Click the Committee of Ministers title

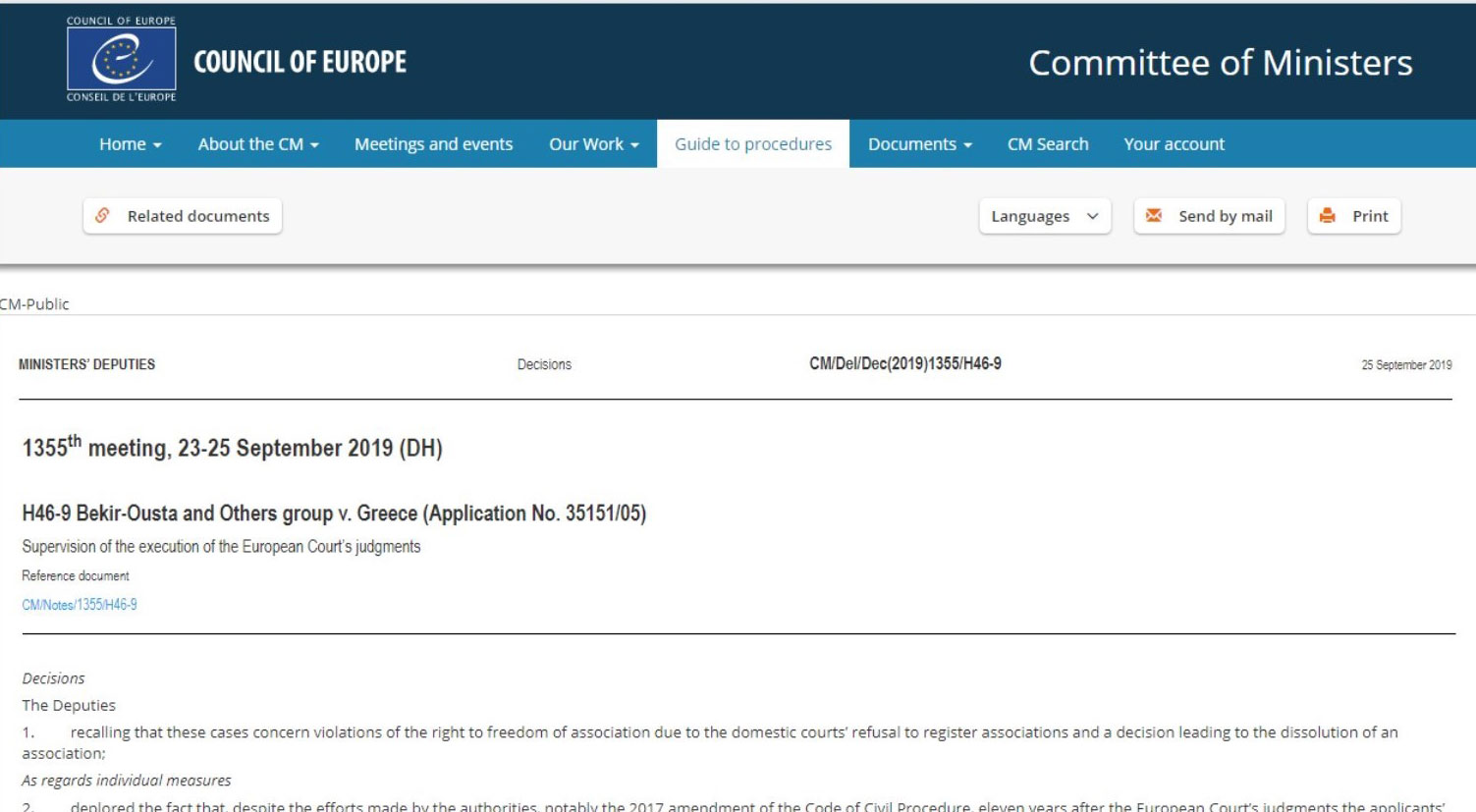[1220, 63]
